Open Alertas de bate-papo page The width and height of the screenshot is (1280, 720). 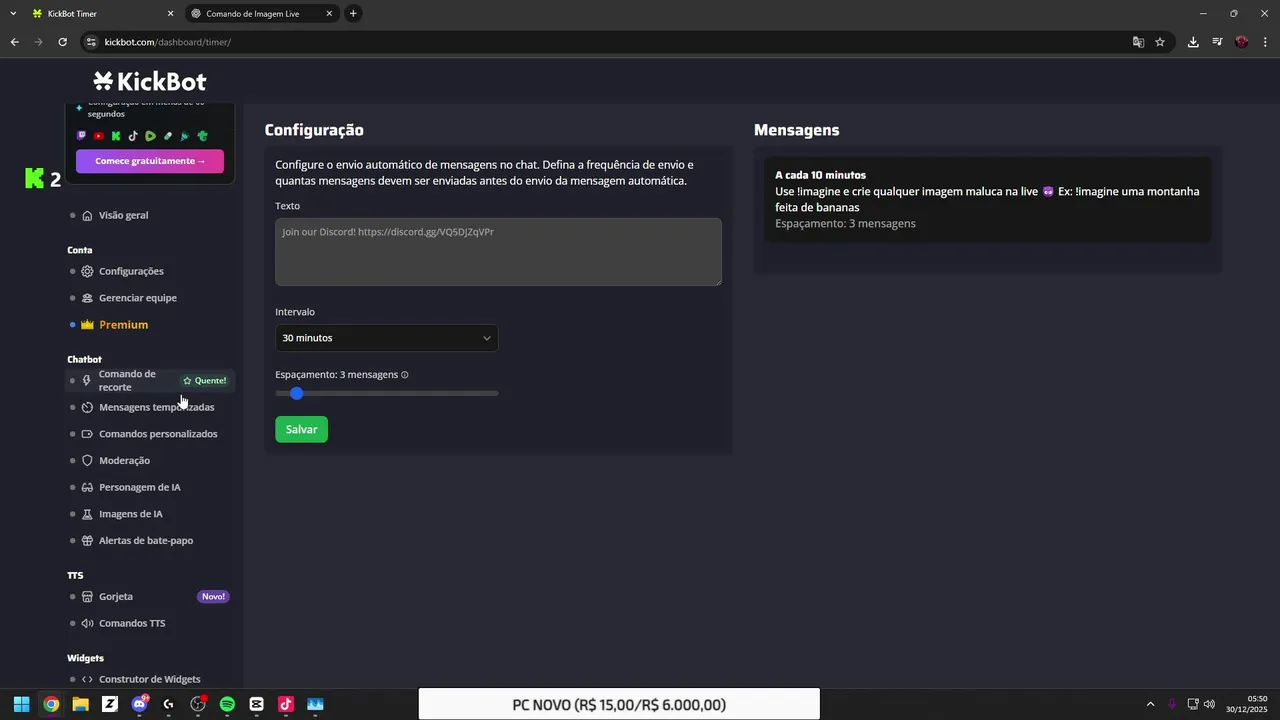146,540
